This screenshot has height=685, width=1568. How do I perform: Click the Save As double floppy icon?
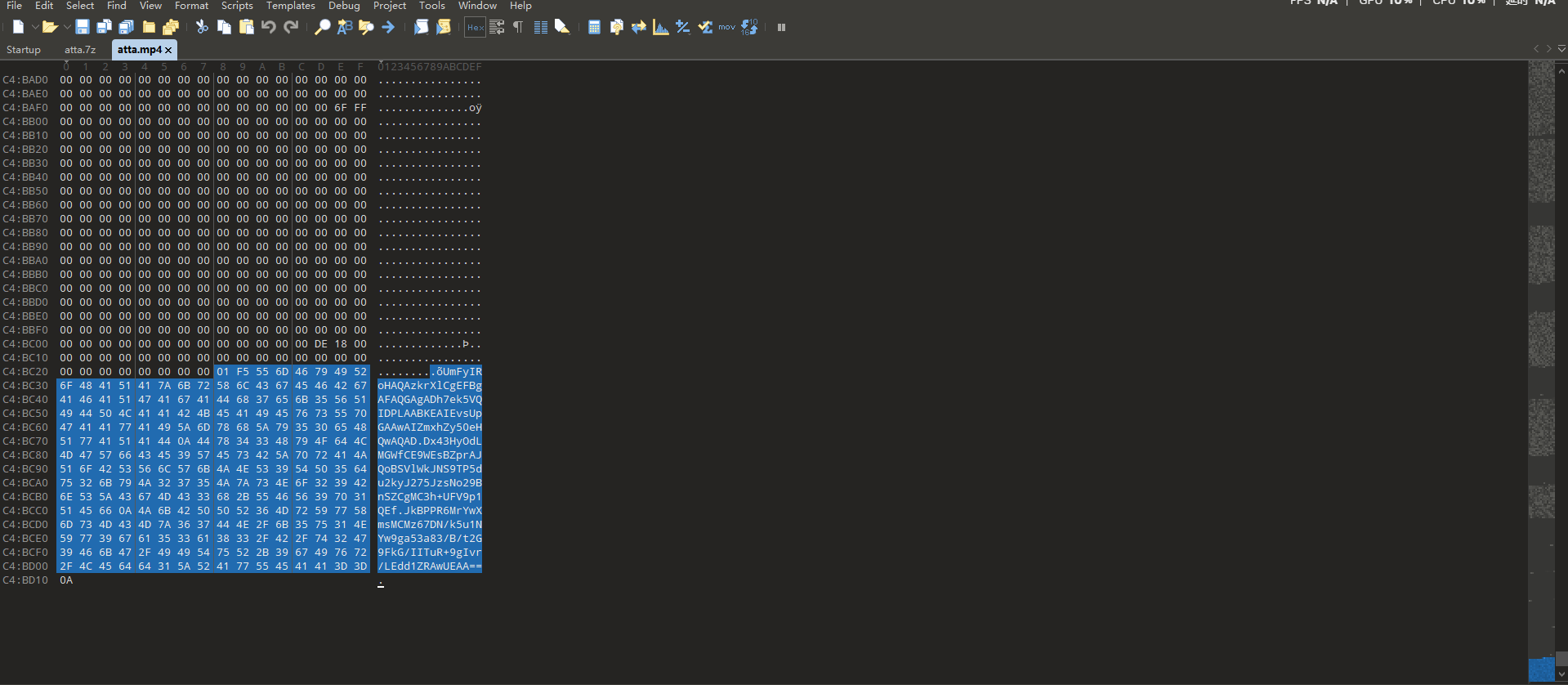[x=104, y=27]
